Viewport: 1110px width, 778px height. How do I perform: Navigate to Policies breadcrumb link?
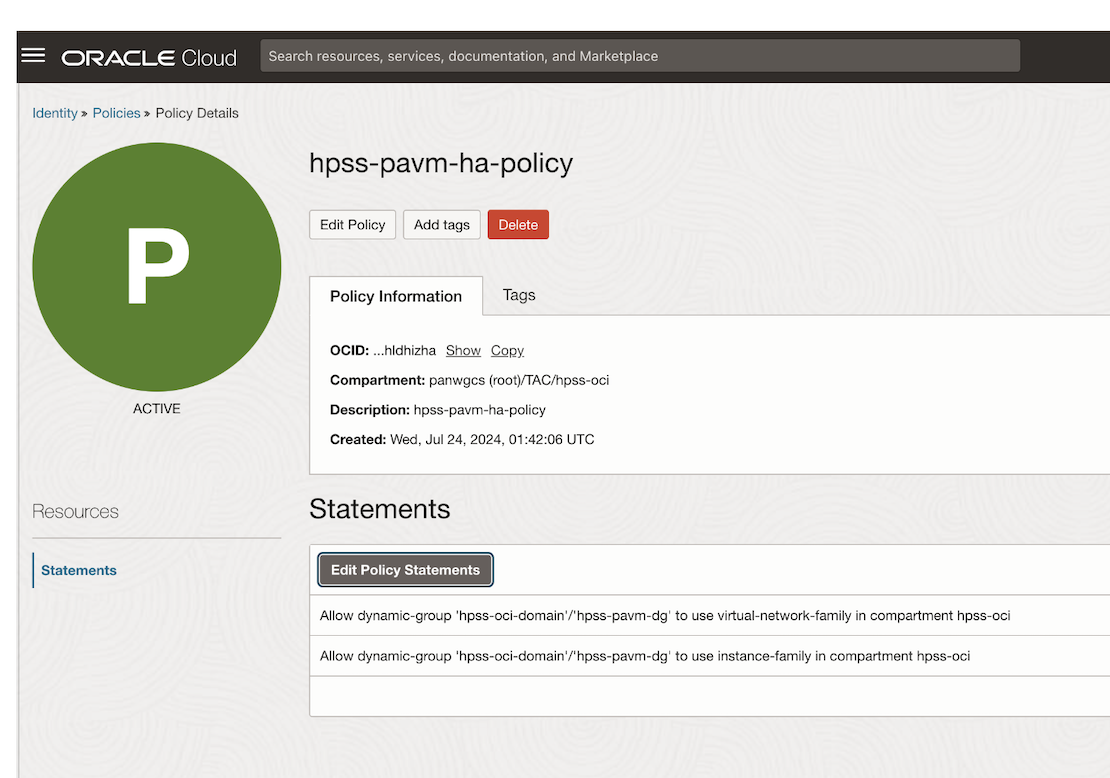[116, 113]
